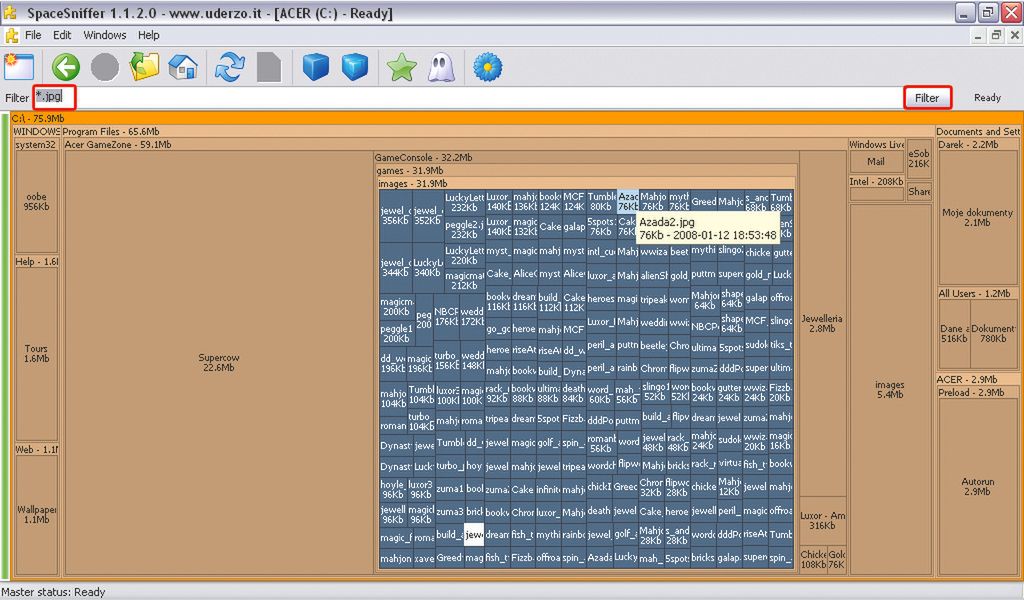Open the Help menu
The height and width of the screenshot is (600, 1024).
(x=149, y=35)
